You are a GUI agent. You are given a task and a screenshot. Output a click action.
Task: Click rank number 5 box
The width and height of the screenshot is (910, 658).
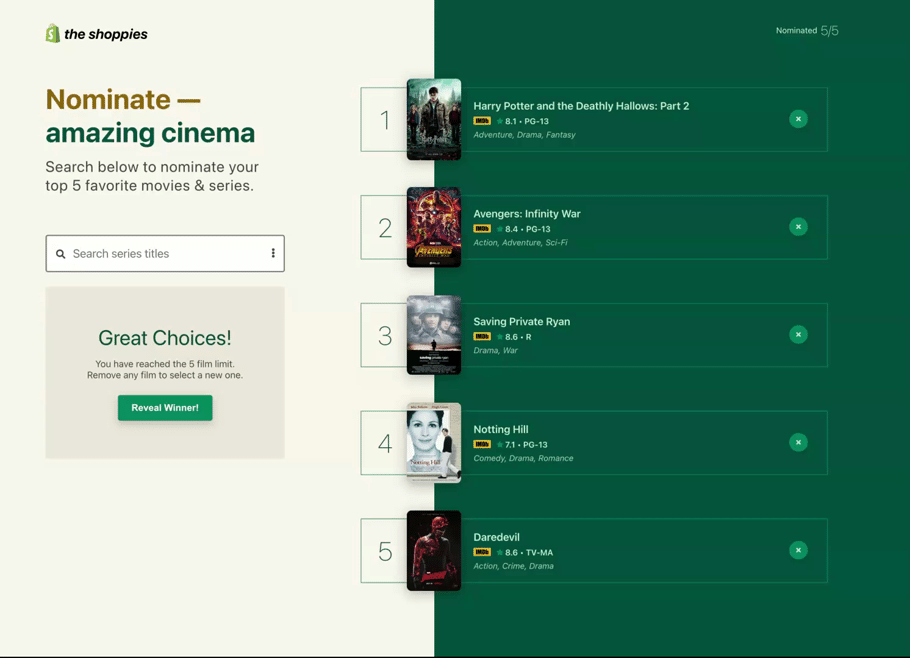pos(384,552)
